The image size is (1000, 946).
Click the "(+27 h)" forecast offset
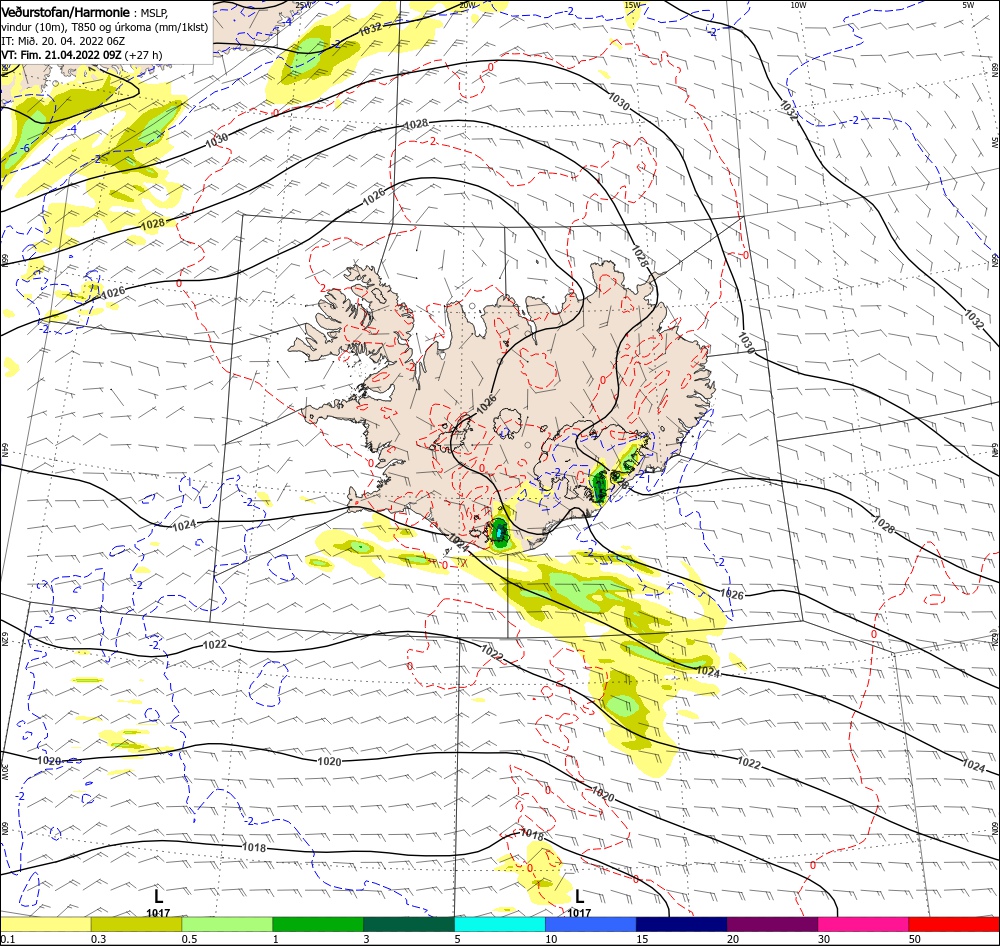pyautogui.click(x=143, y=55)
